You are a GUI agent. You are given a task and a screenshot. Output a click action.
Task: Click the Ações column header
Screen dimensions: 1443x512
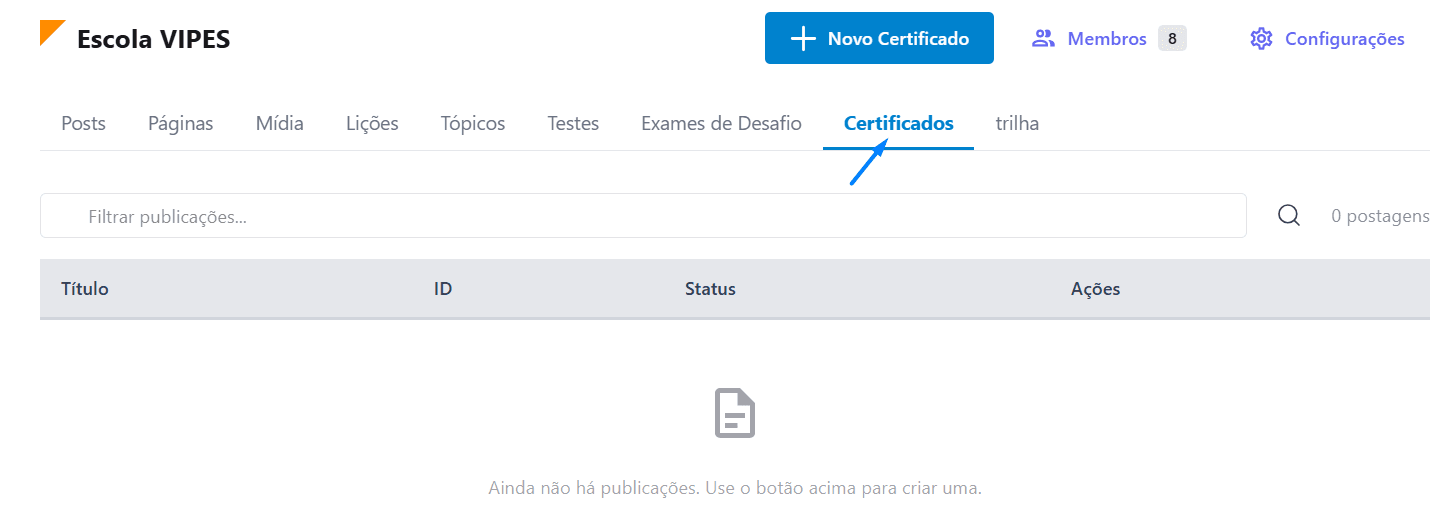(x=1095, y=289)
